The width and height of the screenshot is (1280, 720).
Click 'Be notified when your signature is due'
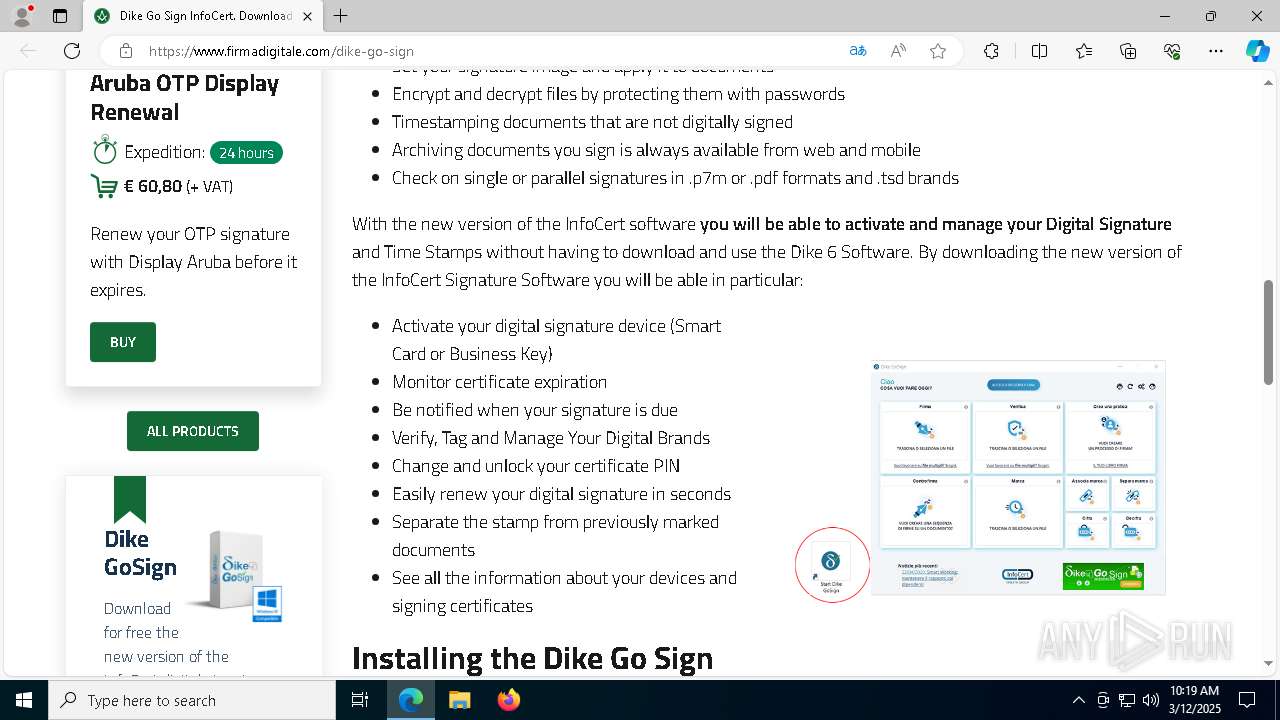pyautogui.click(x=535, y=410)
